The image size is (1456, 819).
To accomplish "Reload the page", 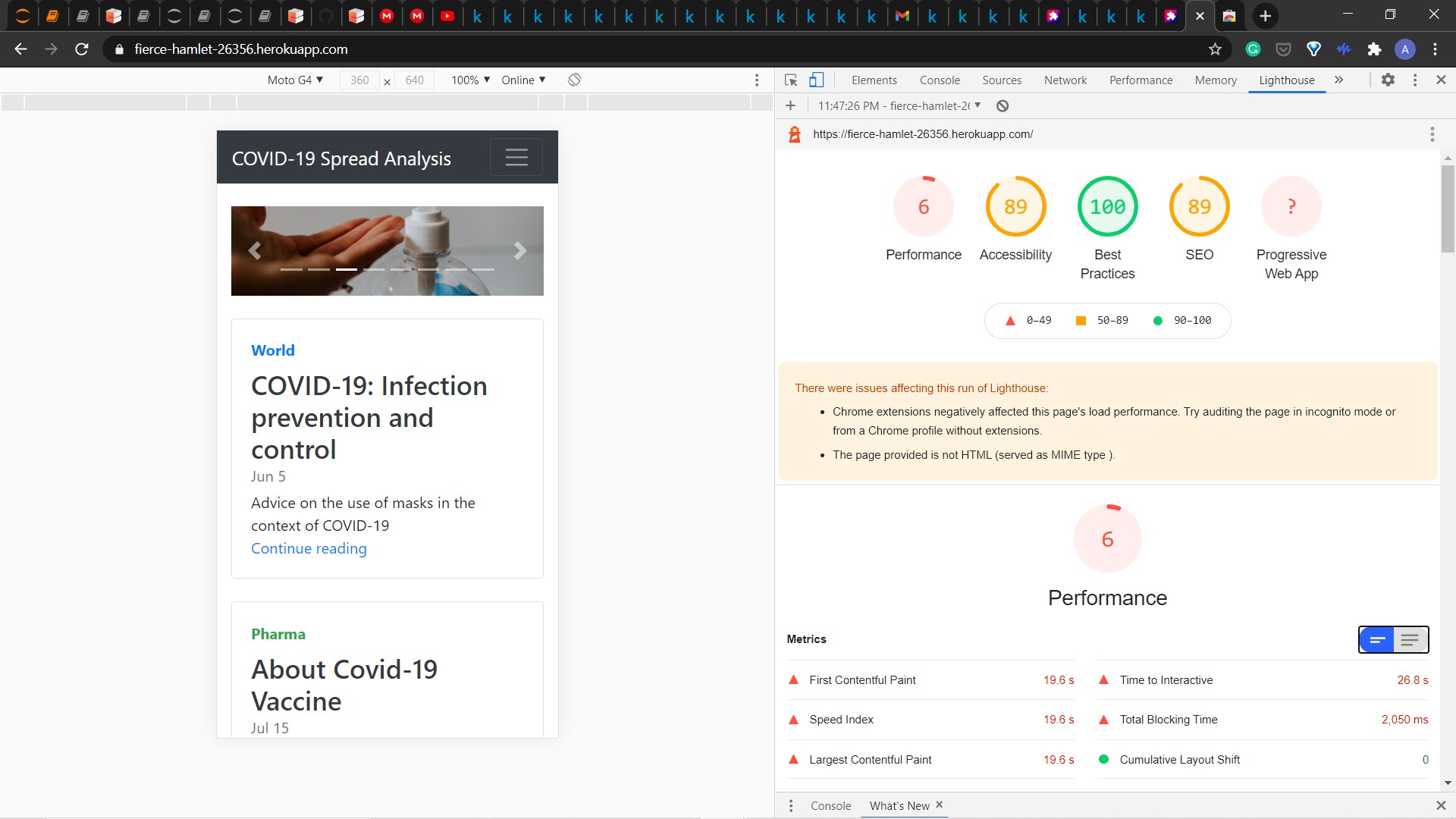I will point(82,49).
